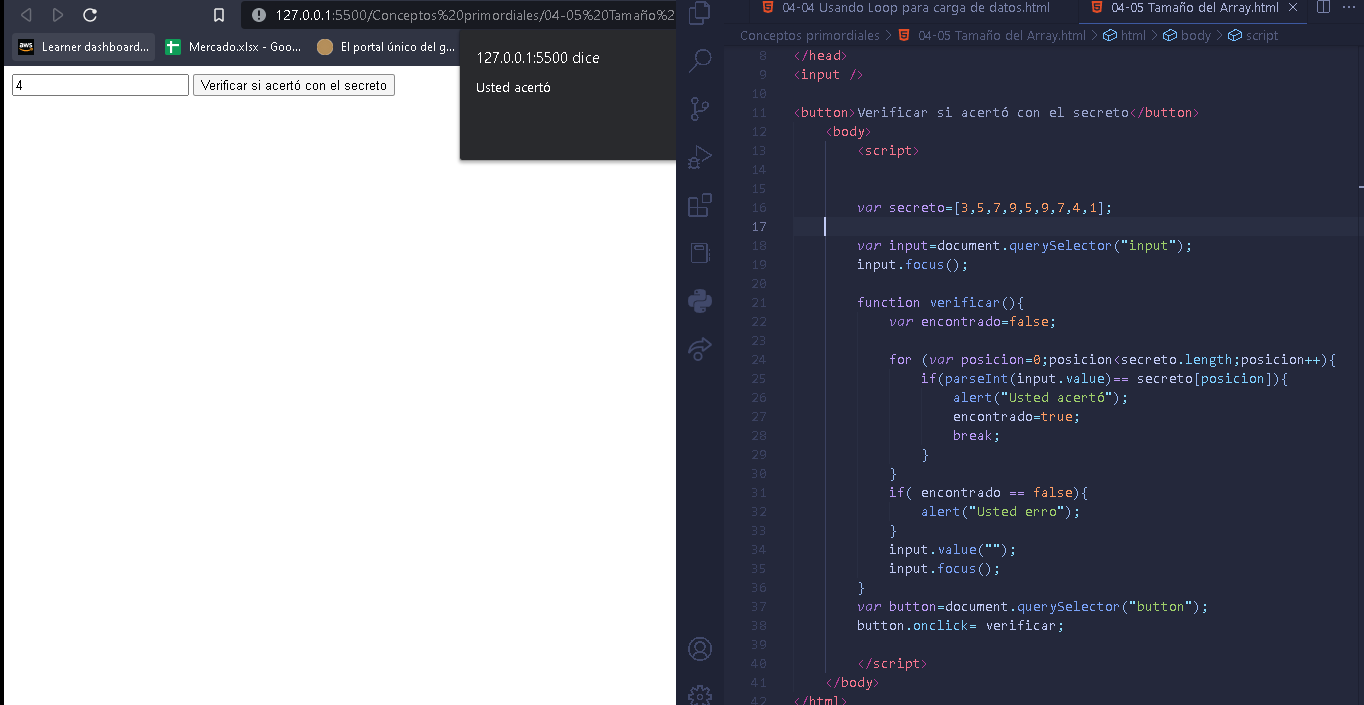This screenshot has height=705, width=1364.
Task: Open the Manage gear in VS Code
Action: 700,695
